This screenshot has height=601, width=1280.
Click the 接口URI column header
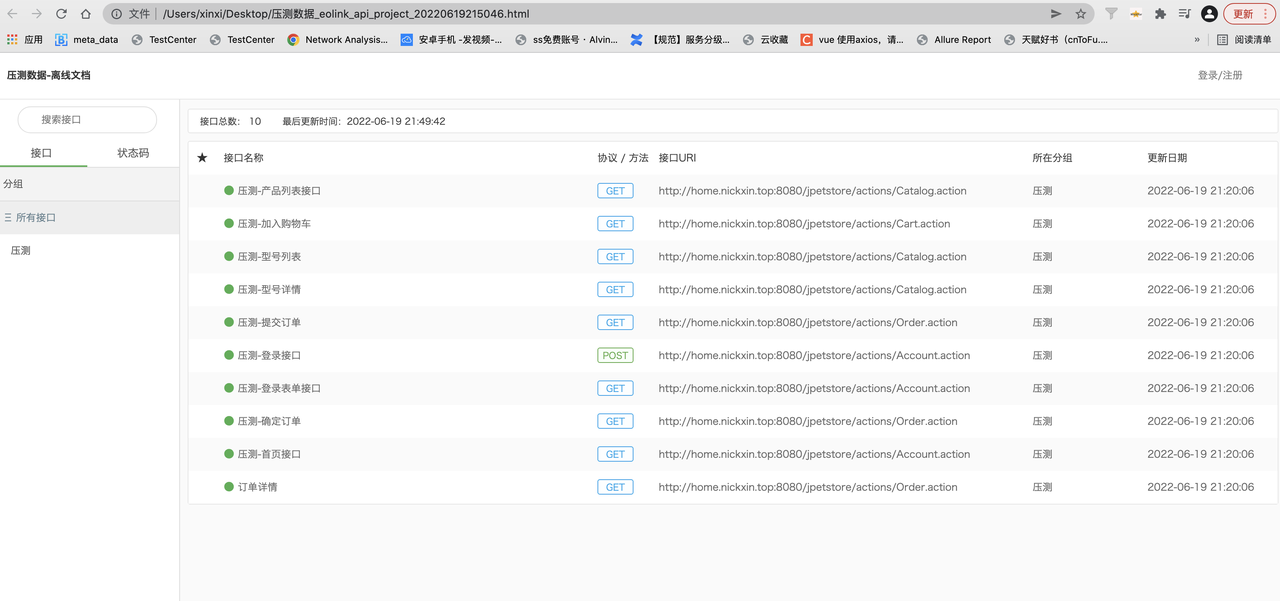coord(677,158)
